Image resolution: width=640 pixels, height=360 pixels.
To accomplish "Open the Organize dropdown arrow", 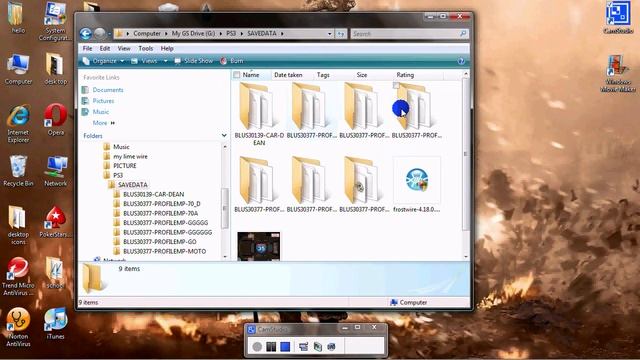I will point(122,61).
